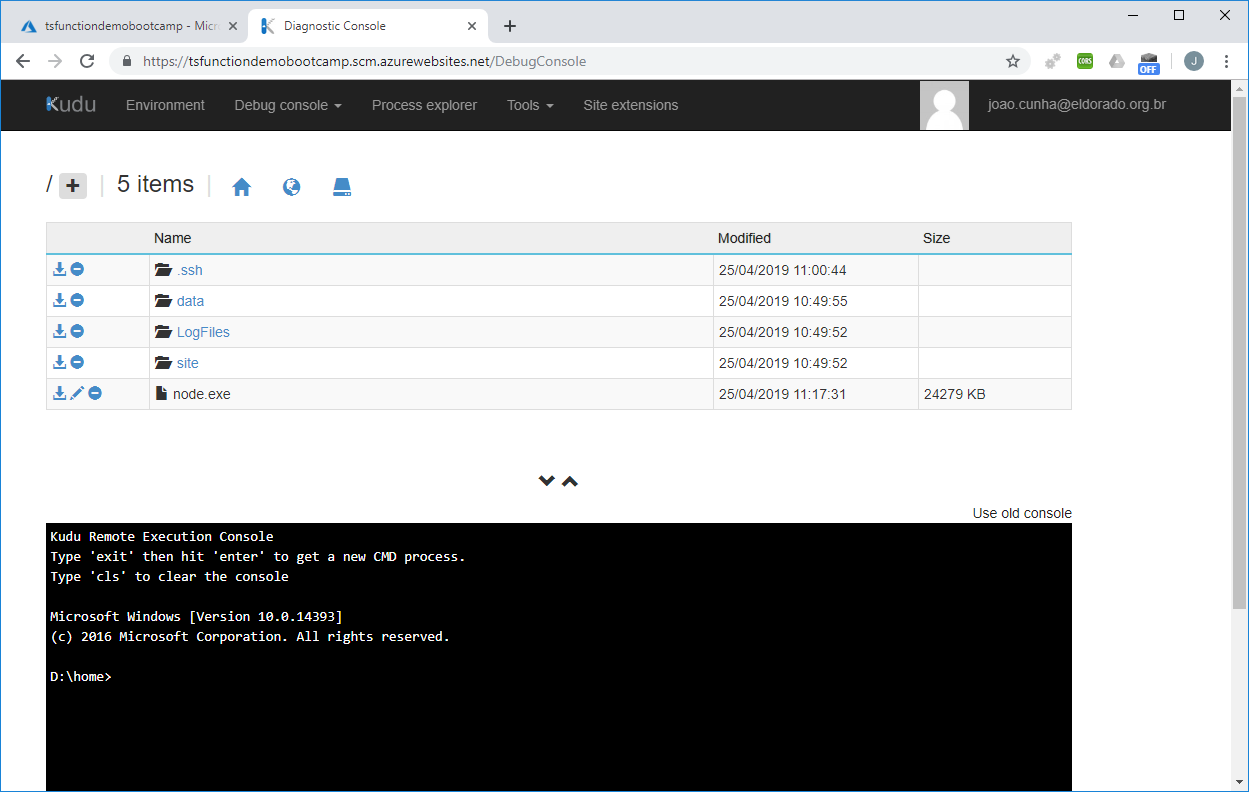The image size is (1249, 792).
Task: Open Chrome profile J avatar
Action: tap(1193, 61)
